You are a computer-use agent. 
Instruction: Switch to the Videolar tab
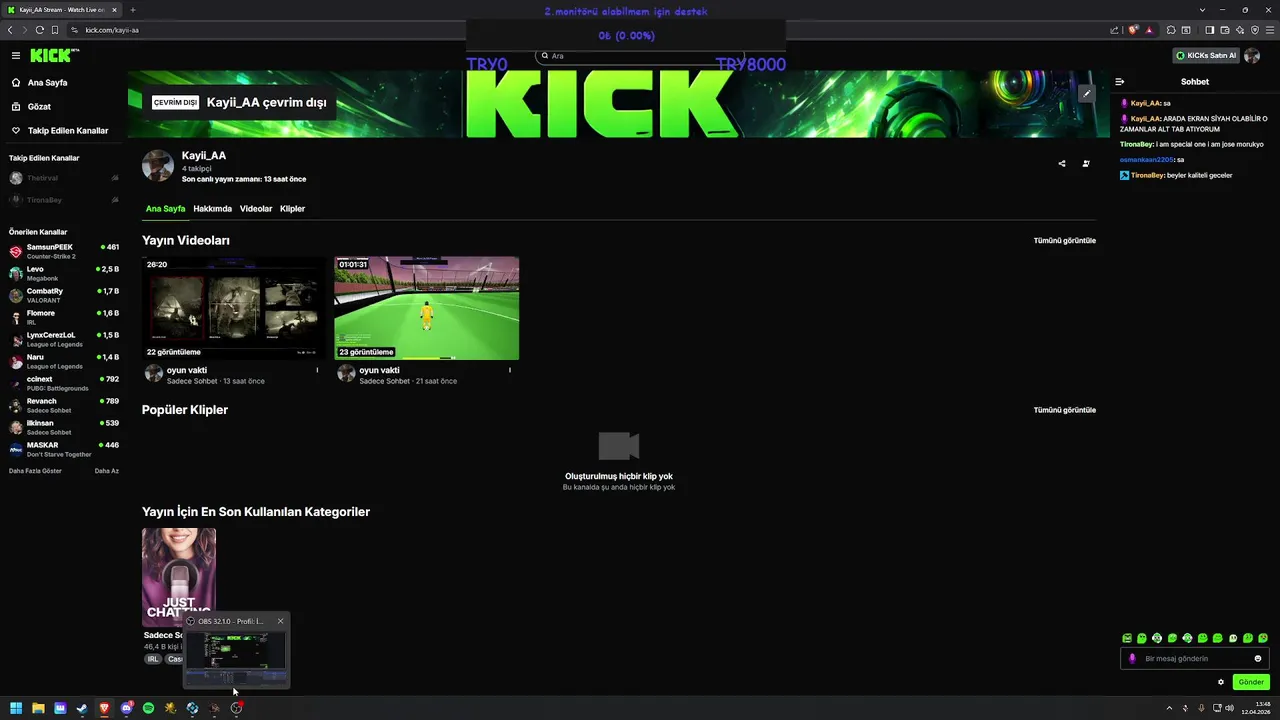click(256, 209)
